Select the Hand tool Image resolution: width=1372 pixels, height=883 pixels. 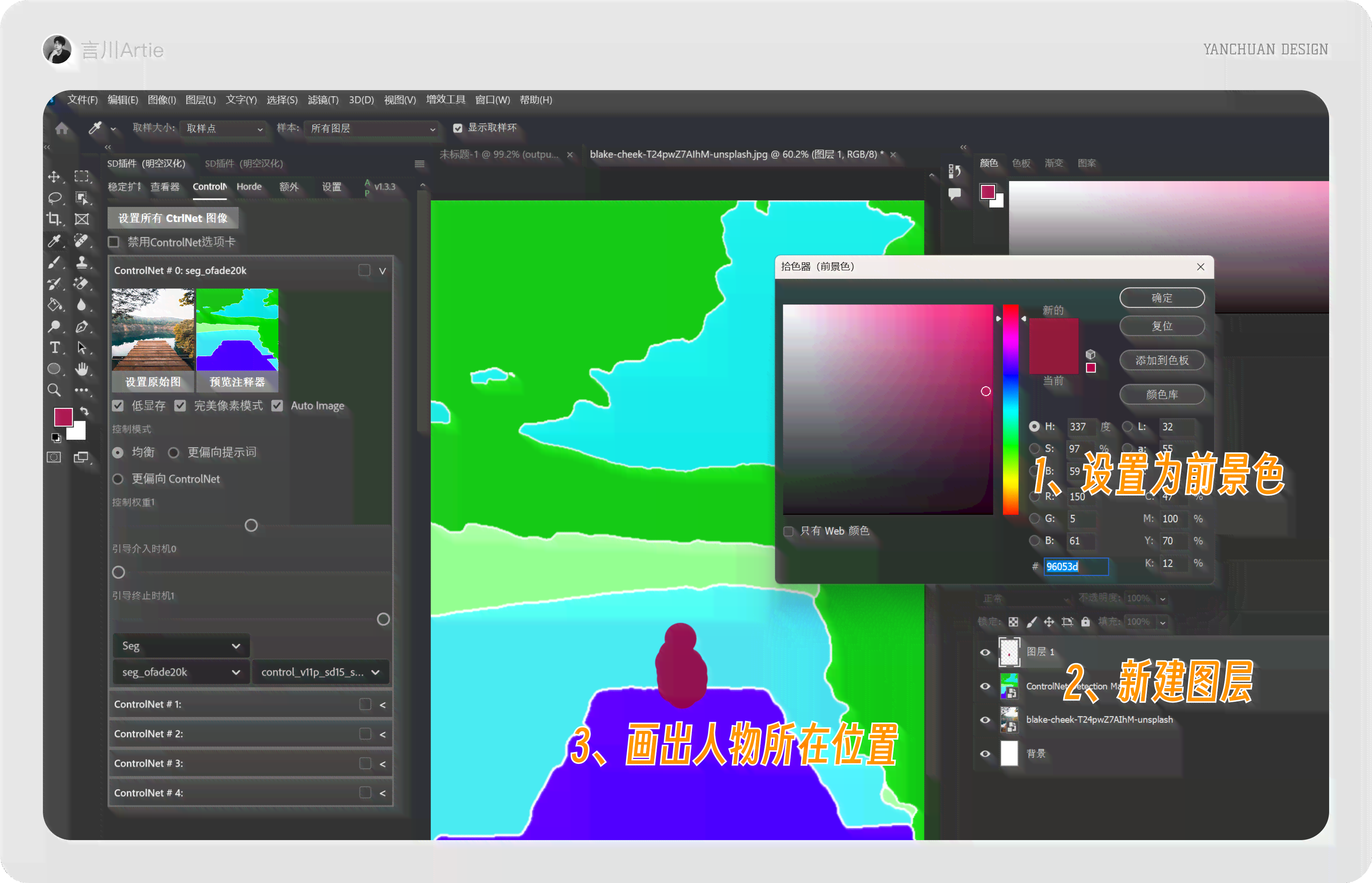pyautogui.click(x=82, y=369)
